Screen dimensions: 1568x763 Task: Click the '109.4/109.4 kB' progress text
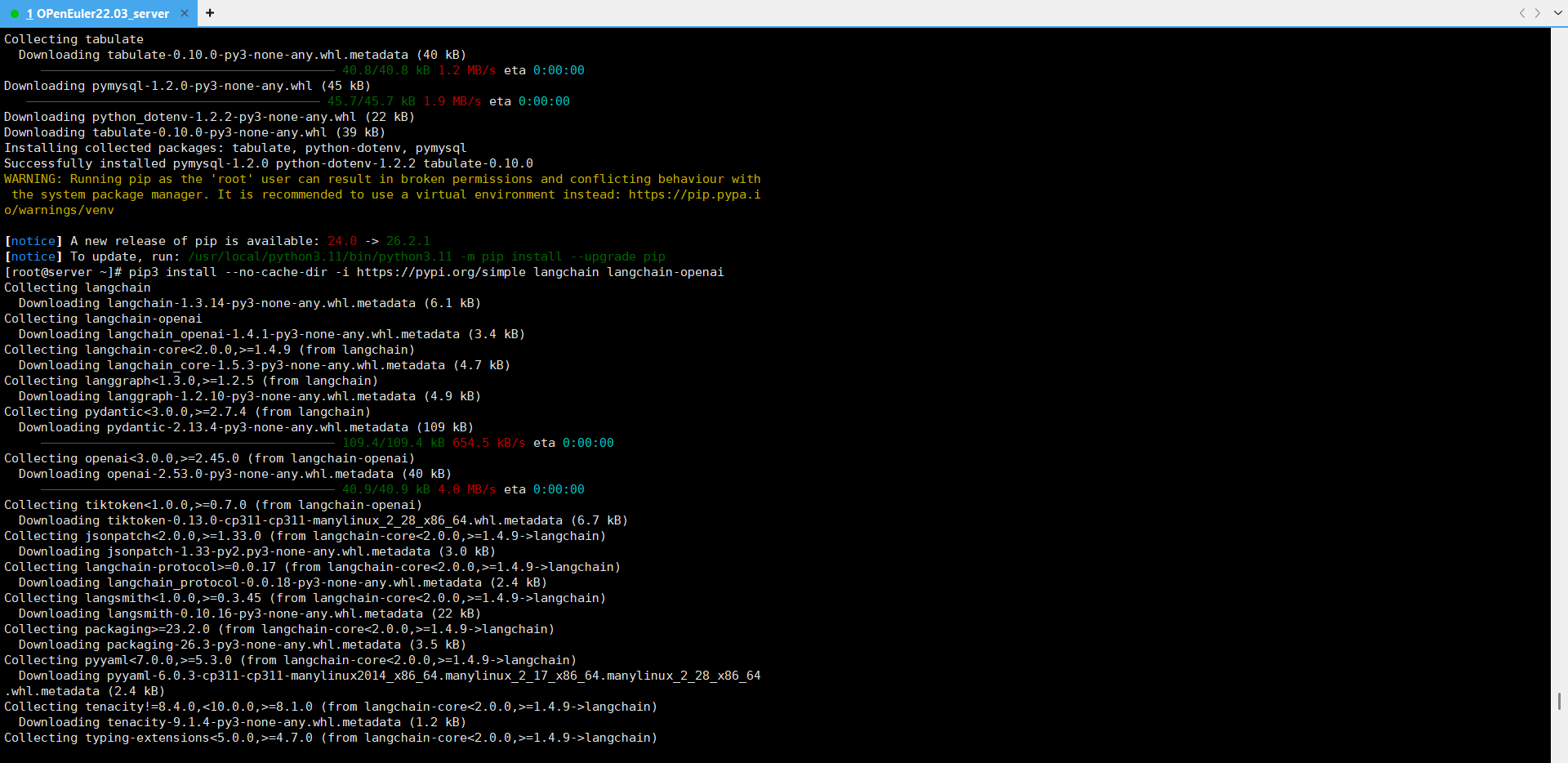point(394,443)
